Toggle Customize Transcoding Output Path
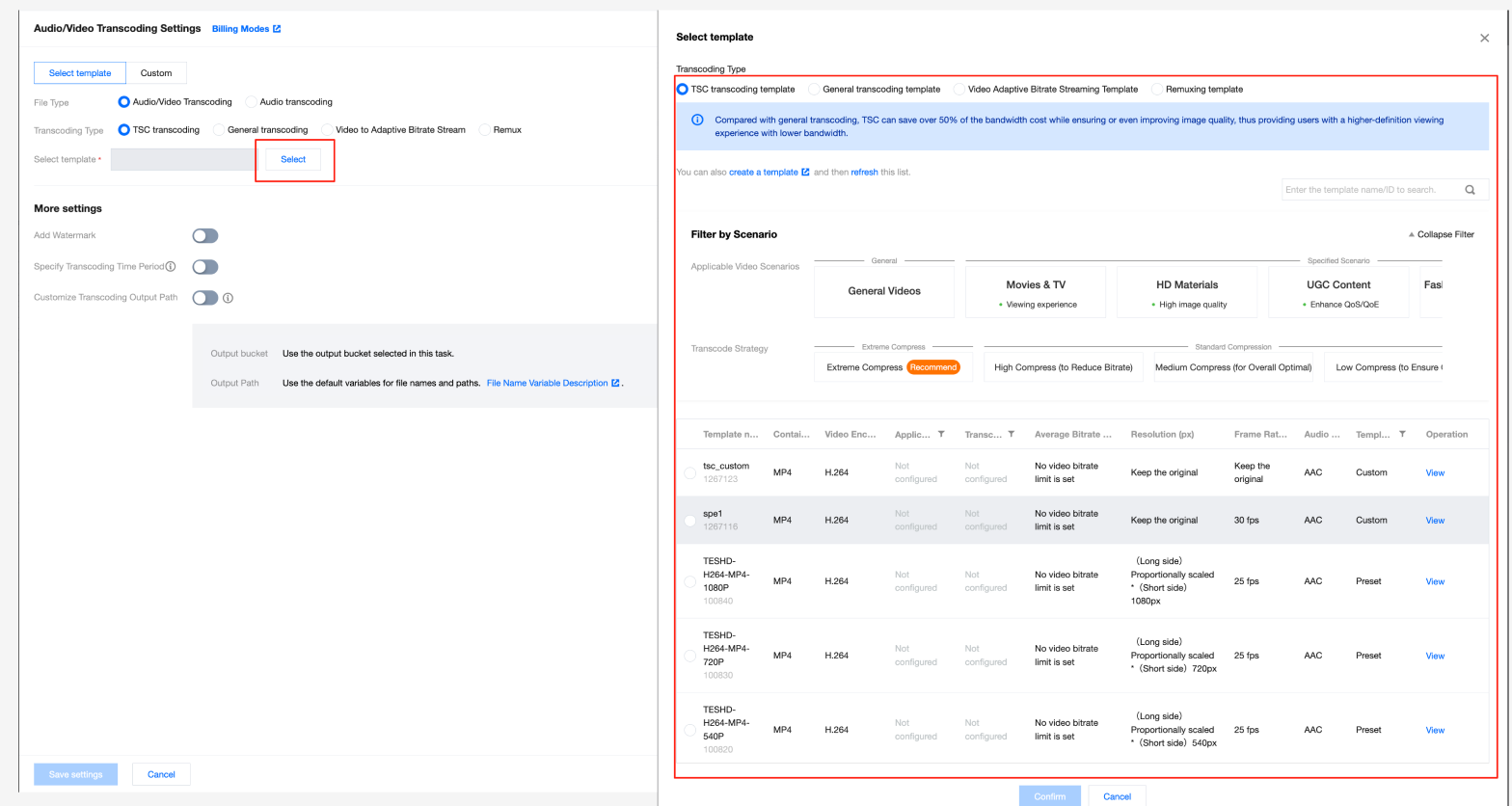 [205, 298]
